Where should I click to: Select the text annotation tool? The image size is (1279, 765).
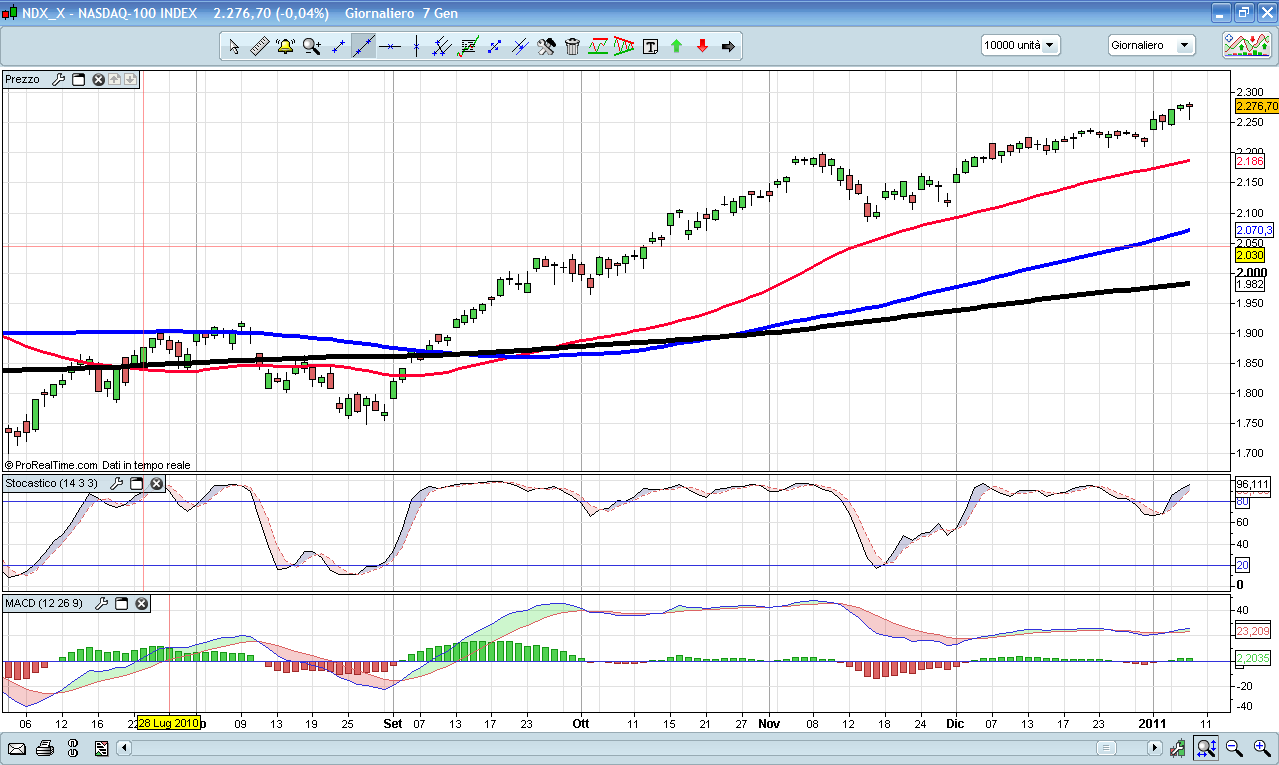(650, 46)
